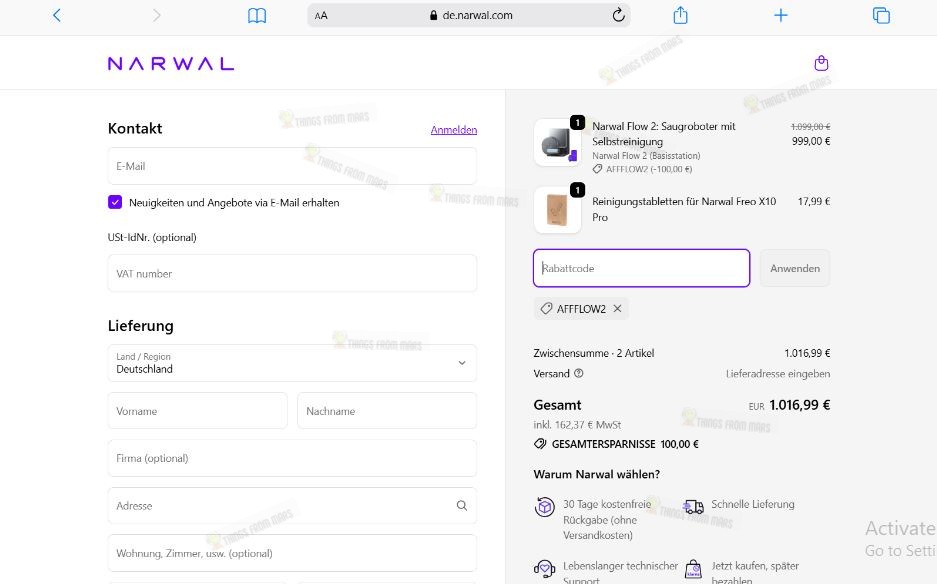This screenshot has height=584, width=937.
Task: Tap the AA reader text size control
Action: (x=321, y=16)
